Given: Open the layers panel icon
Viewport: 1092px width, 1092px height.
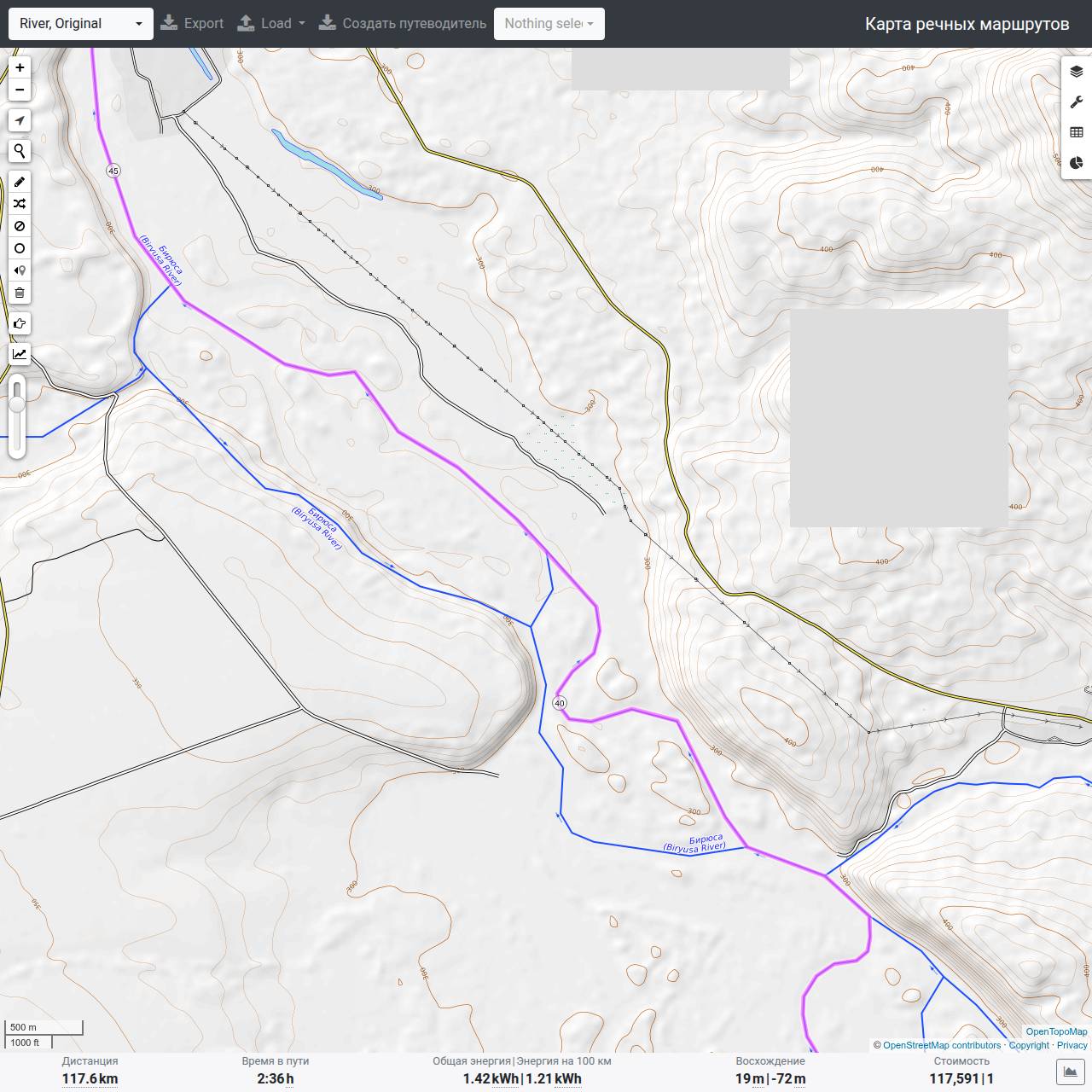Looking at the screenshot, I should (x=1076, y=72).
